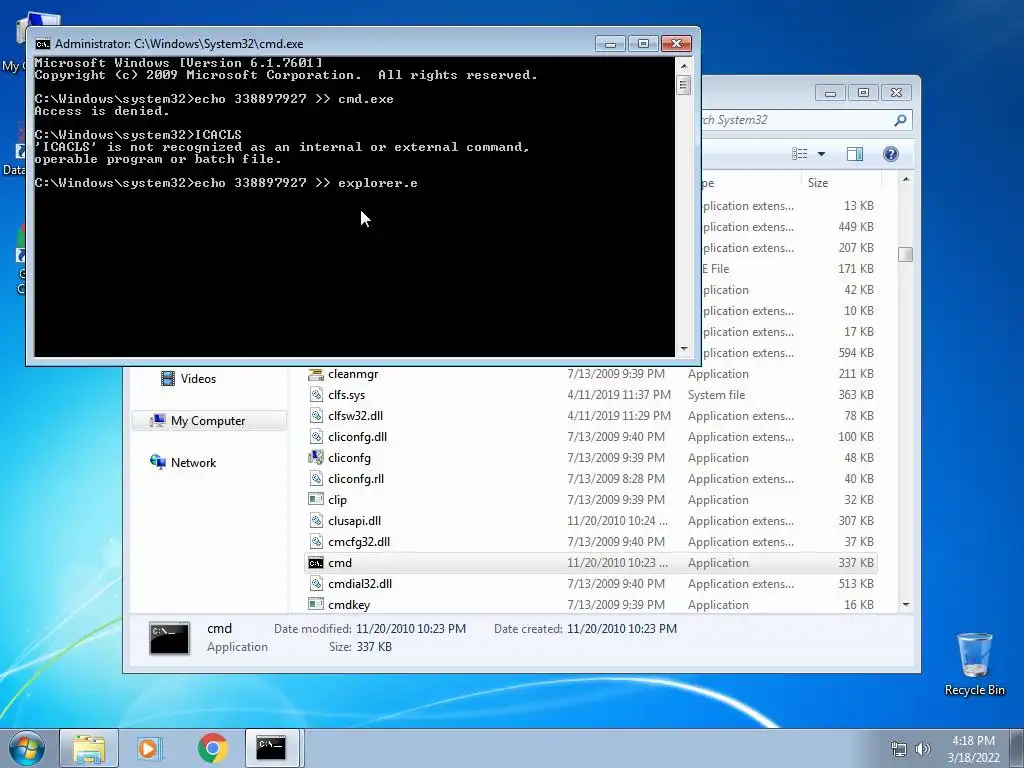Click the cmd application icon in file list
1024x768 pixels.
click(315, 562)
